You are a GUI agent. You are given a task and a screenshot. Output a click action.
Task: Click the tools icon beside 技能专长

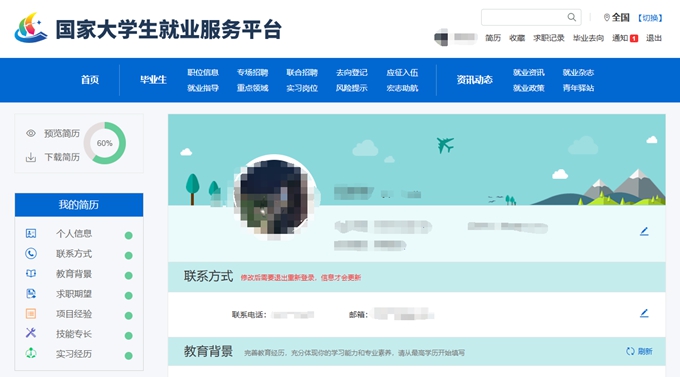tap(31, 333)
